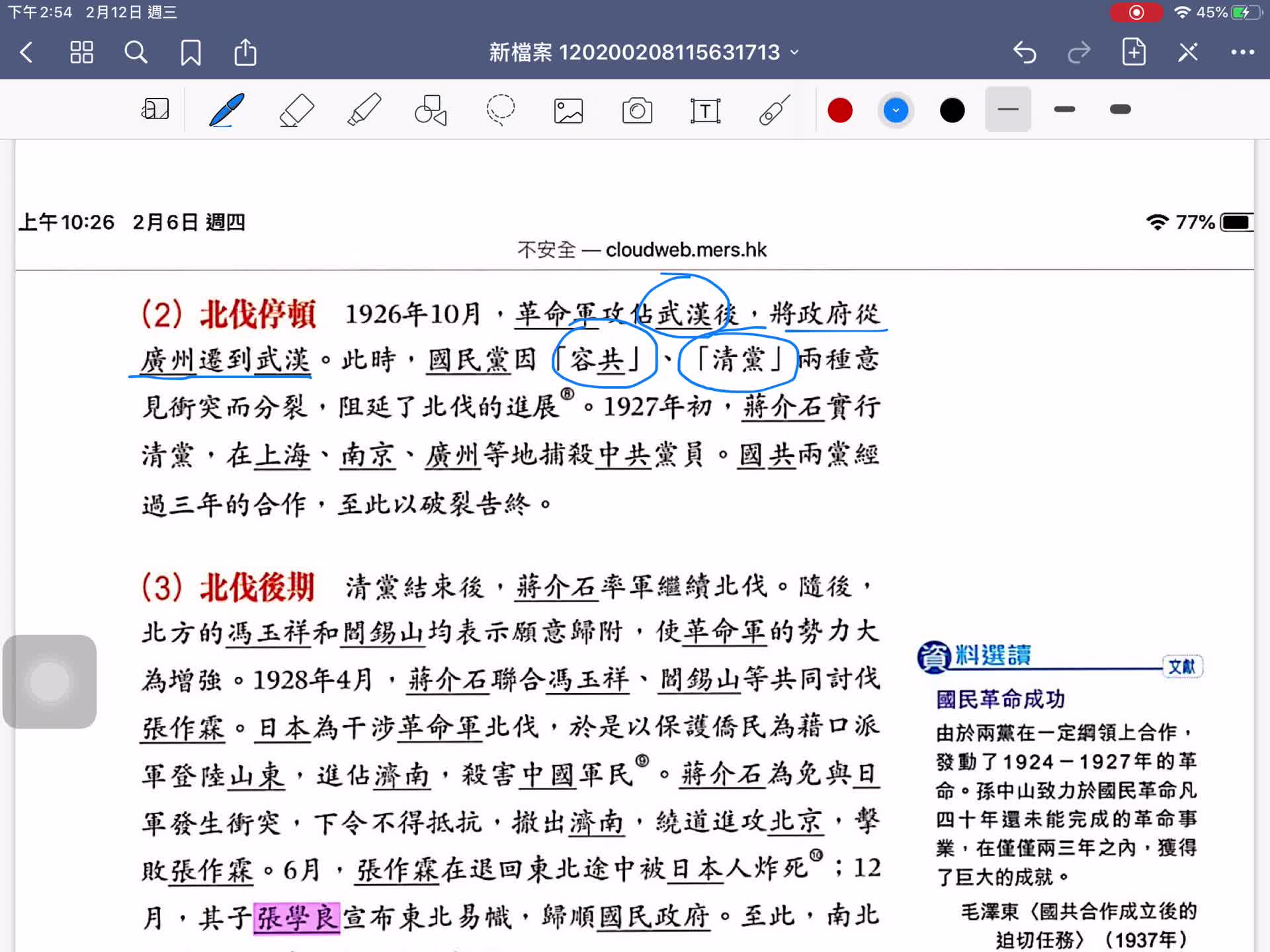Viewport: 1270px width, 952px height.
Task: Choose the Shapes tool
Action: tap(431, 110)
